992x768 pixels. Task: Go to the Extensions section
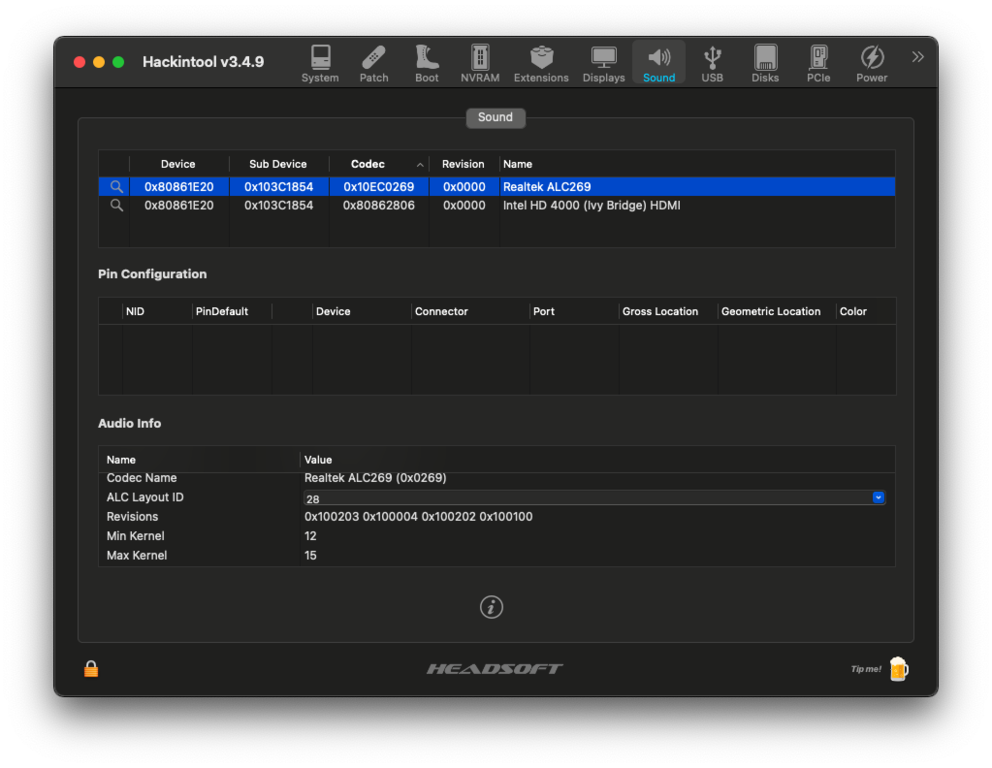(541, 63)
